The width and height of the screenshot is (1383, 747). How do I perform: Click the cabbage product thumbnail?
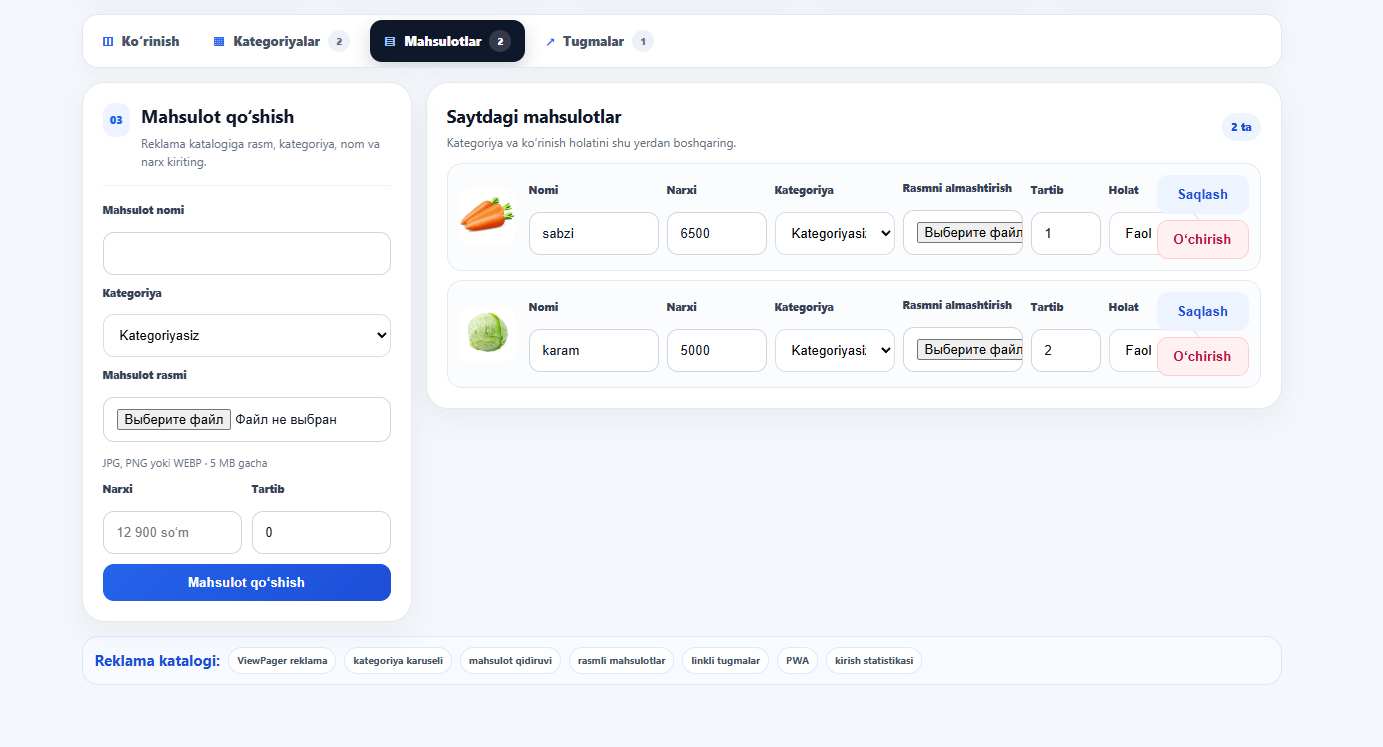(487, 333)
